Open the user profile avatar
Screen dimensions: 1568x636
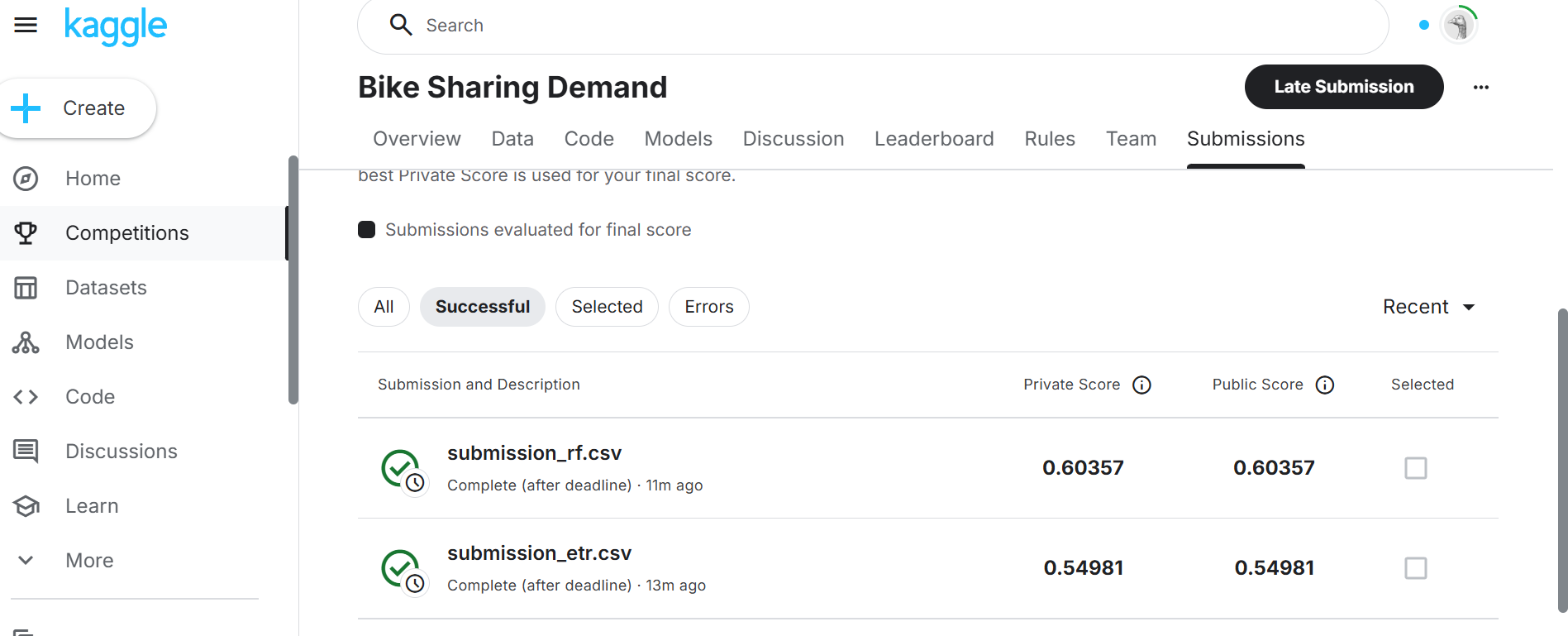[x=1459, y=25]
